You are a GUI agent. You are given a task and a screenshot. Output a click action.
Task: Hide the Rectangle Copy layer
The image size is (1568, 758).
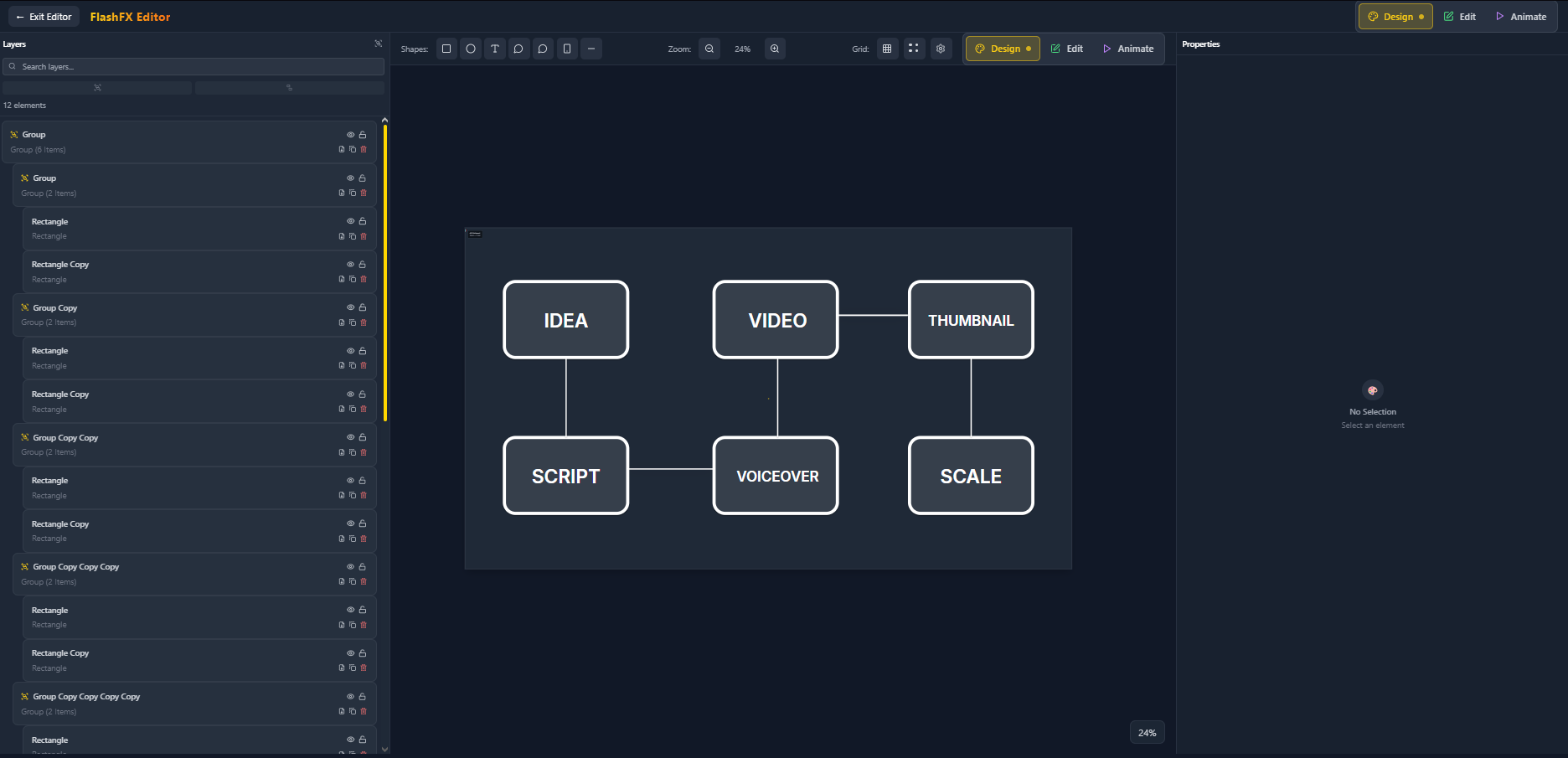(350, 264)
